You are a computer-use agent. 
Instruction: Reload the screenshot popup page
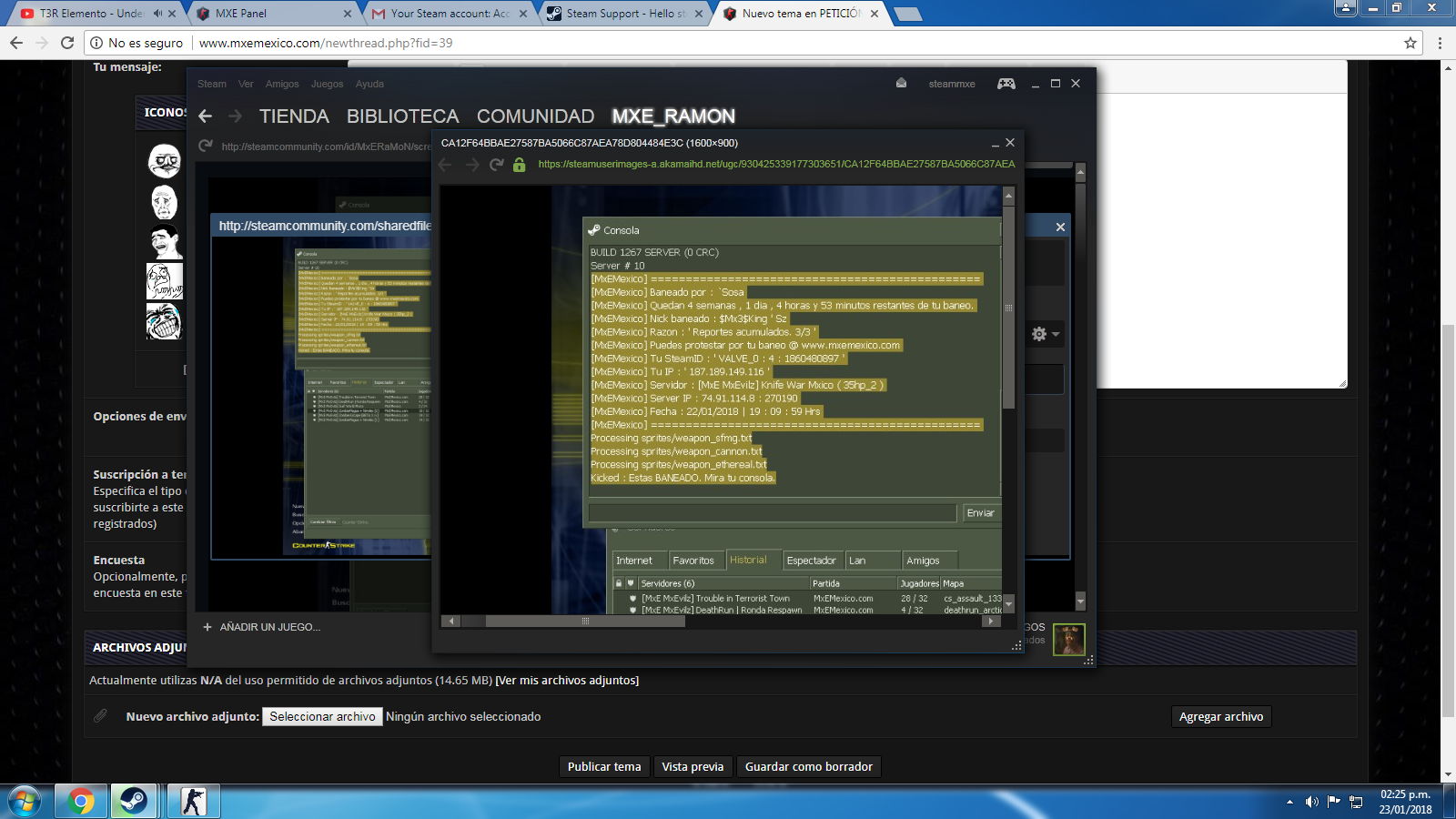click(496, 165)
